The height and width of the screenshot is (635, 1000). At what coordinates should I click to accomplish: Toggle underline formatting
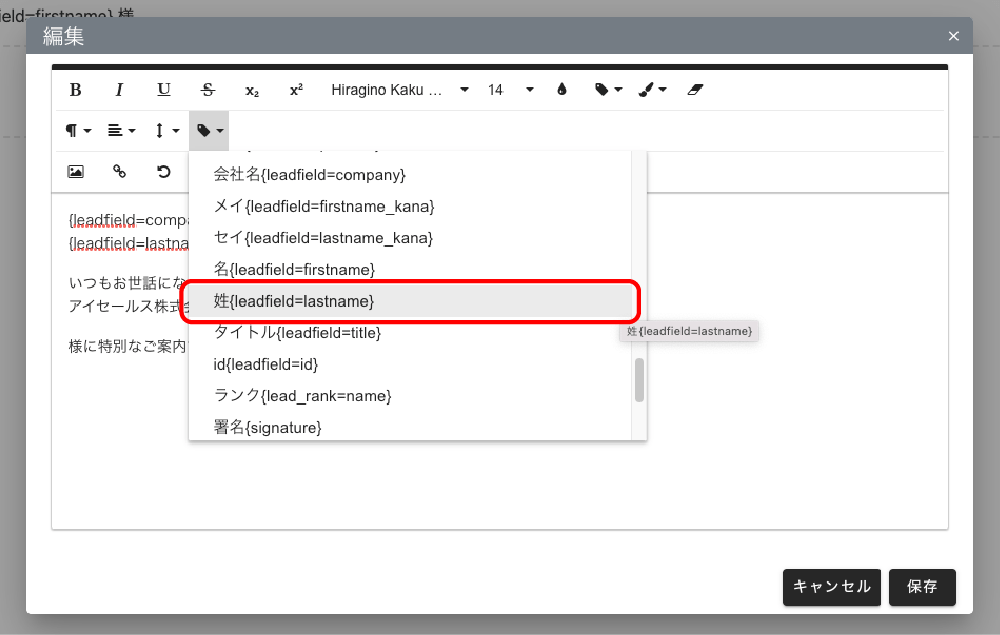pyautogui.click(x=164, y=90)
